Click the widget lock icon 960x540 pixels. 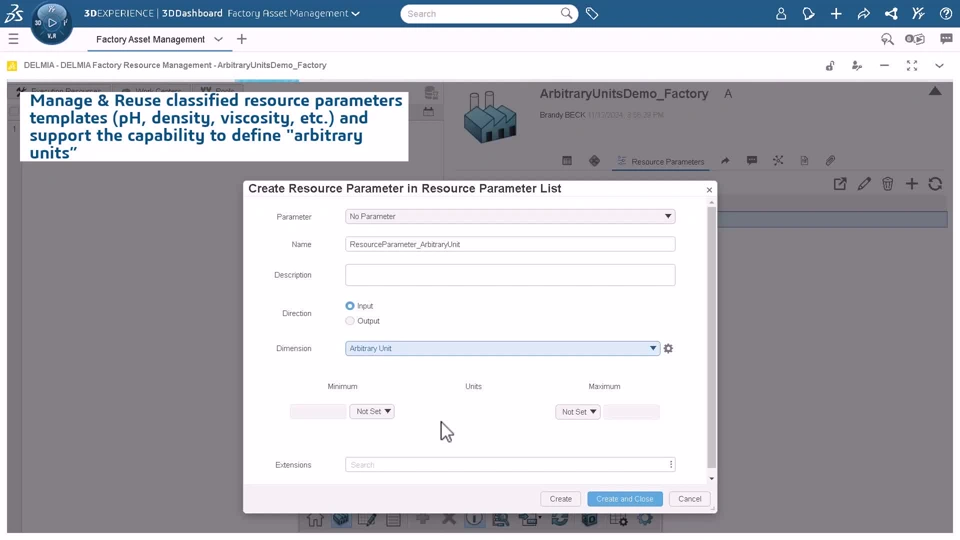pos(830,66)
